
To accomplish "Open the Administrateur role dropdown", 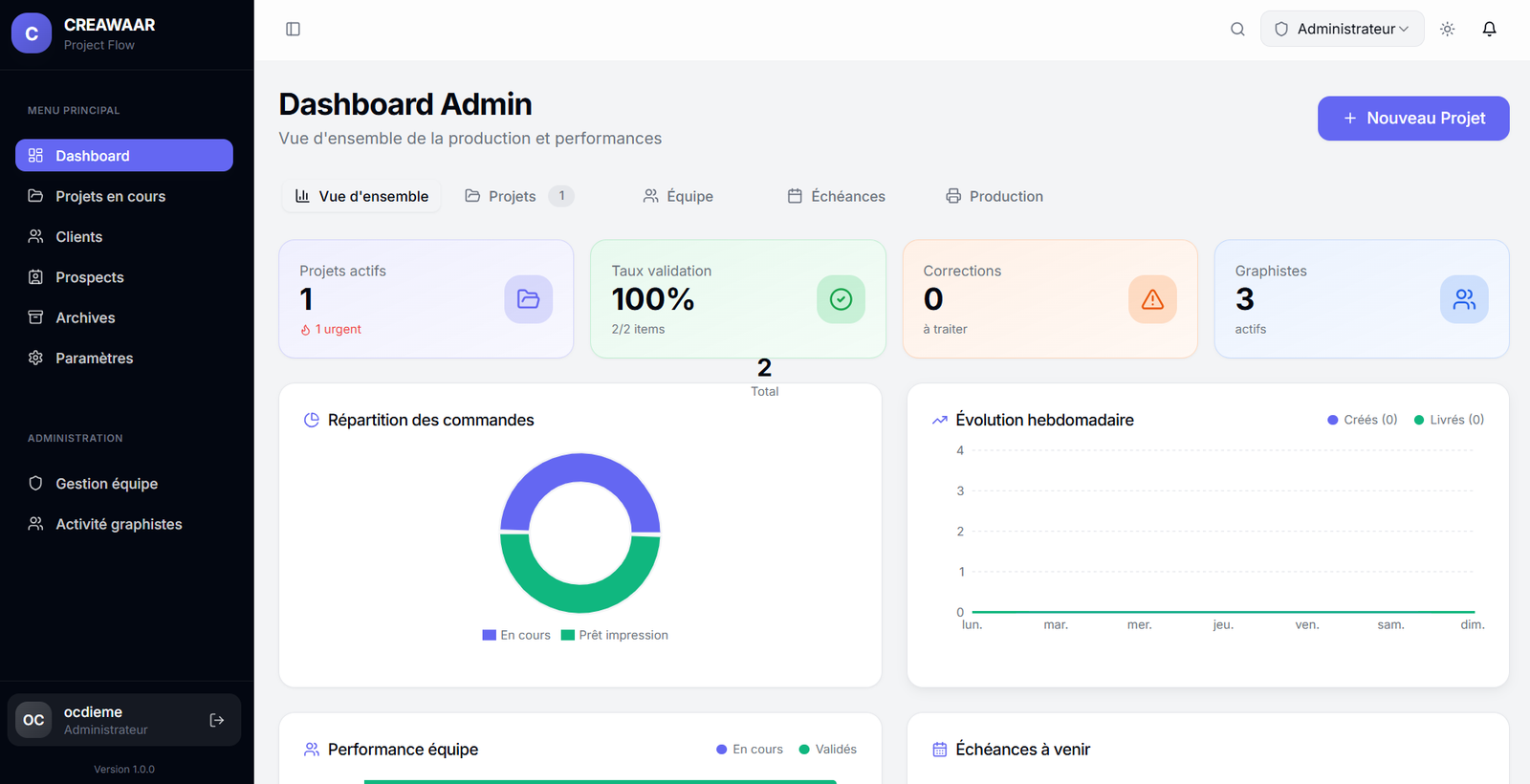I will point(1342,29).
